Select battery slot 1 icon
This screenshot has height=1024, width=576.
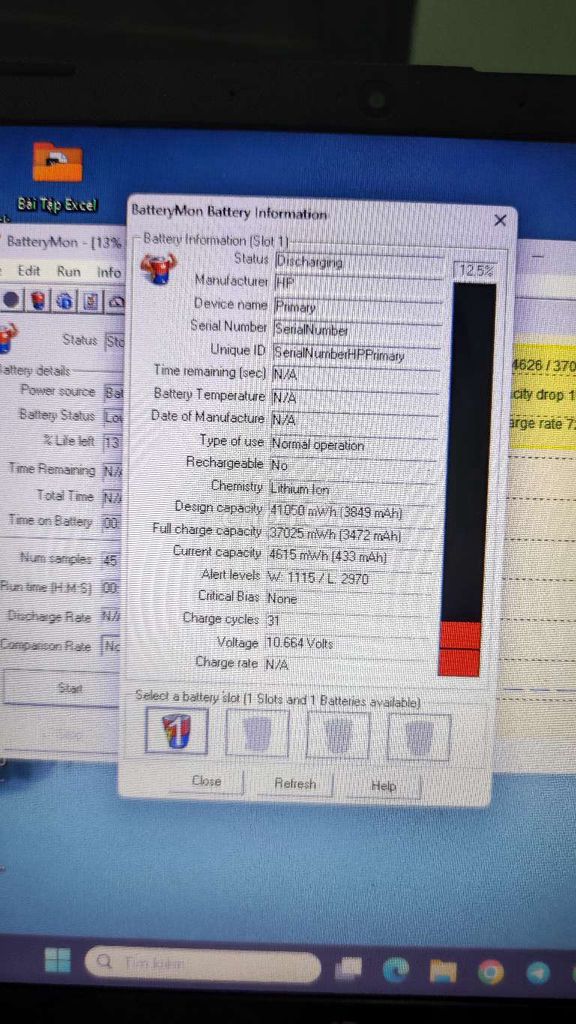coord(176,731)
